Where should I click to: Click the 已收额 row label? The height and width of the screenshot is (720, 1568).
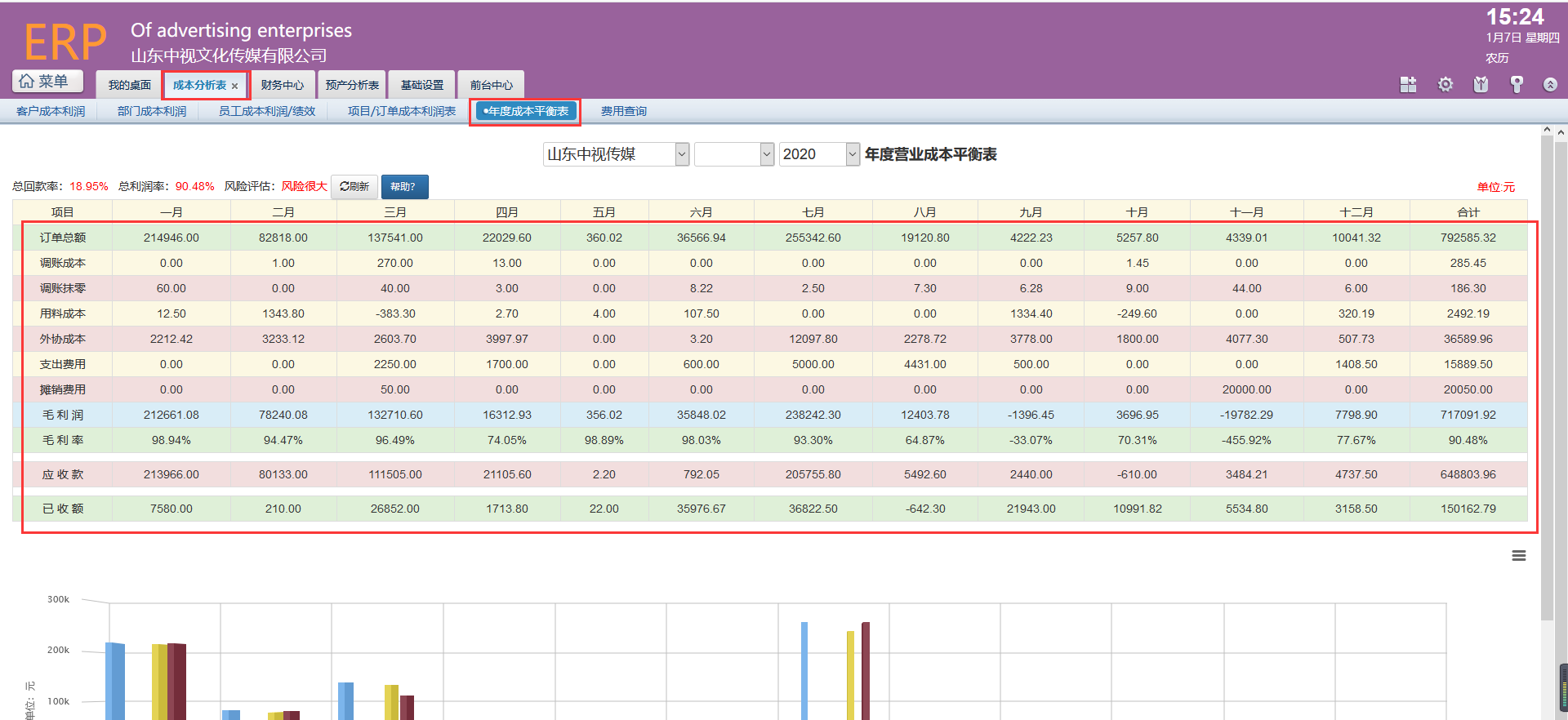63,509
